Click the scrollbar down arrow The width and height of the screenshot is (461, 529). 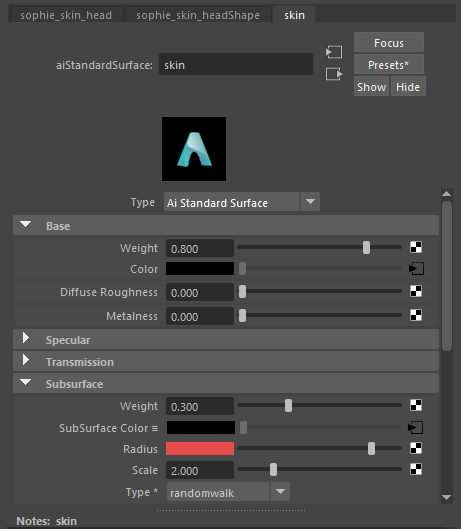pos(446,497)
